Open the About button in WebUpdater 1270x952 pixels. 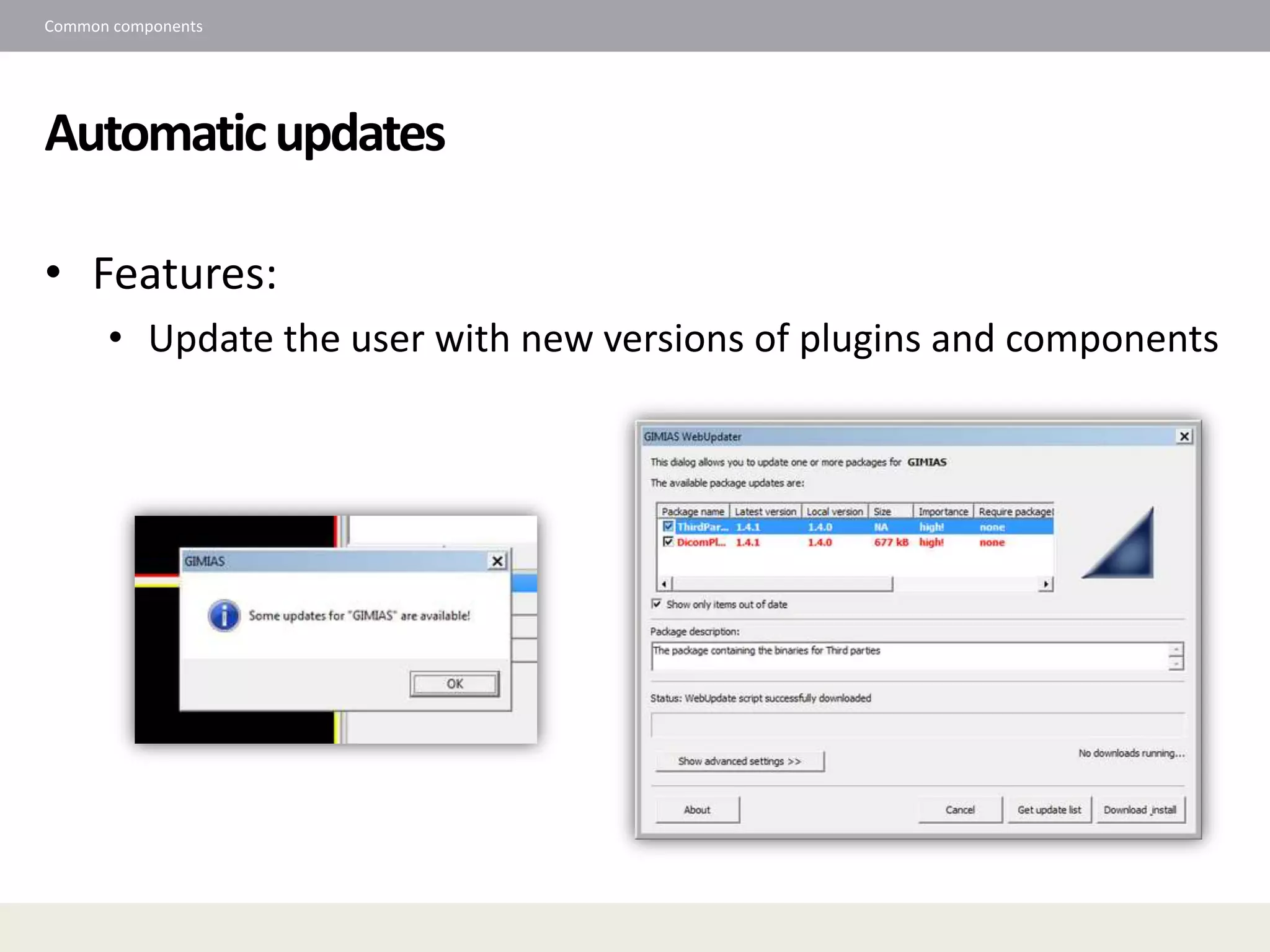click(697, 809)
